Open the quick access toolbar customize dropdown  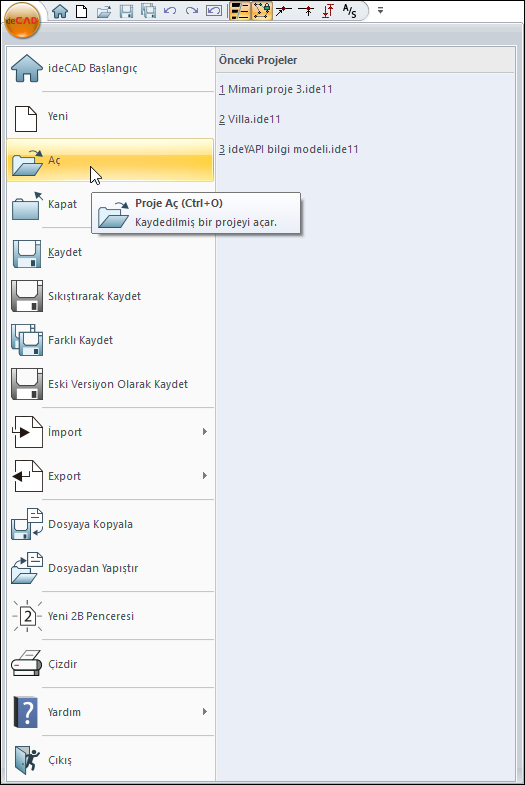(380, 11)
